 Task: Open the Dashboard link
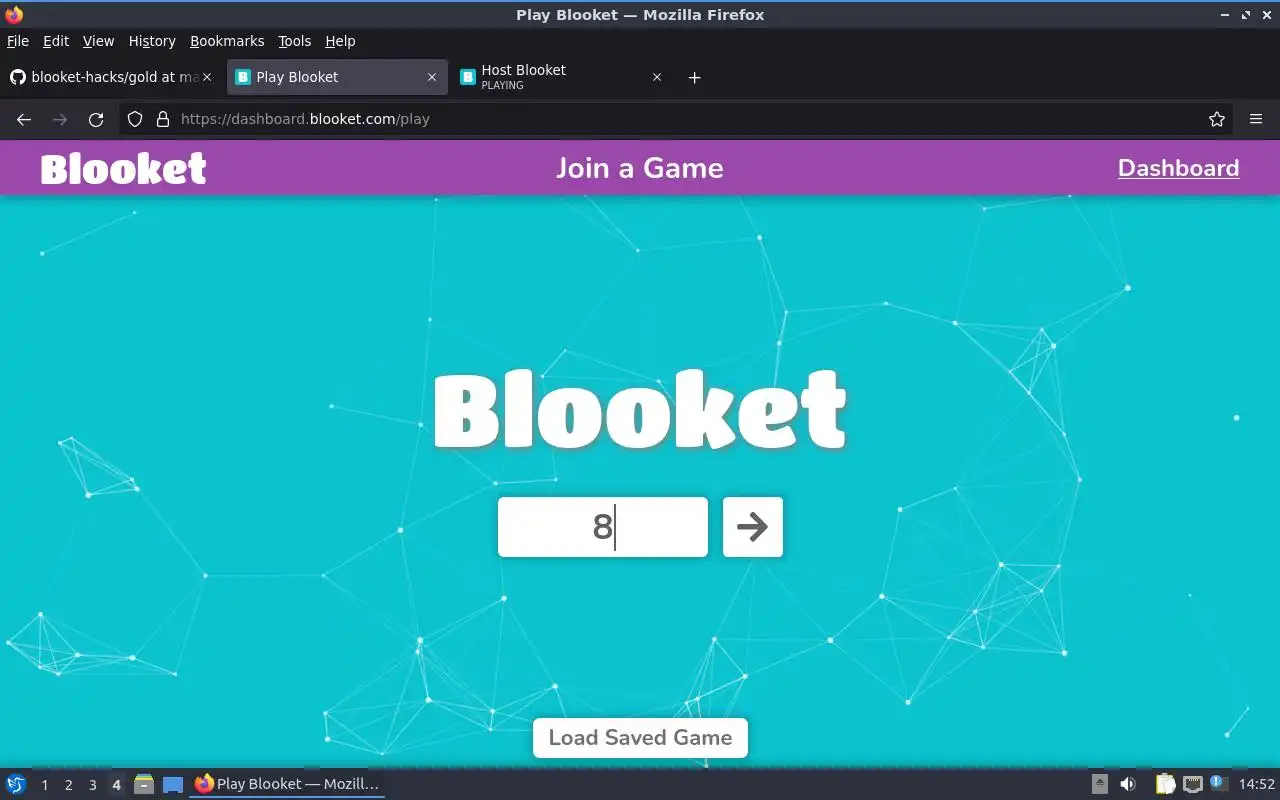tap(1178, 168)
